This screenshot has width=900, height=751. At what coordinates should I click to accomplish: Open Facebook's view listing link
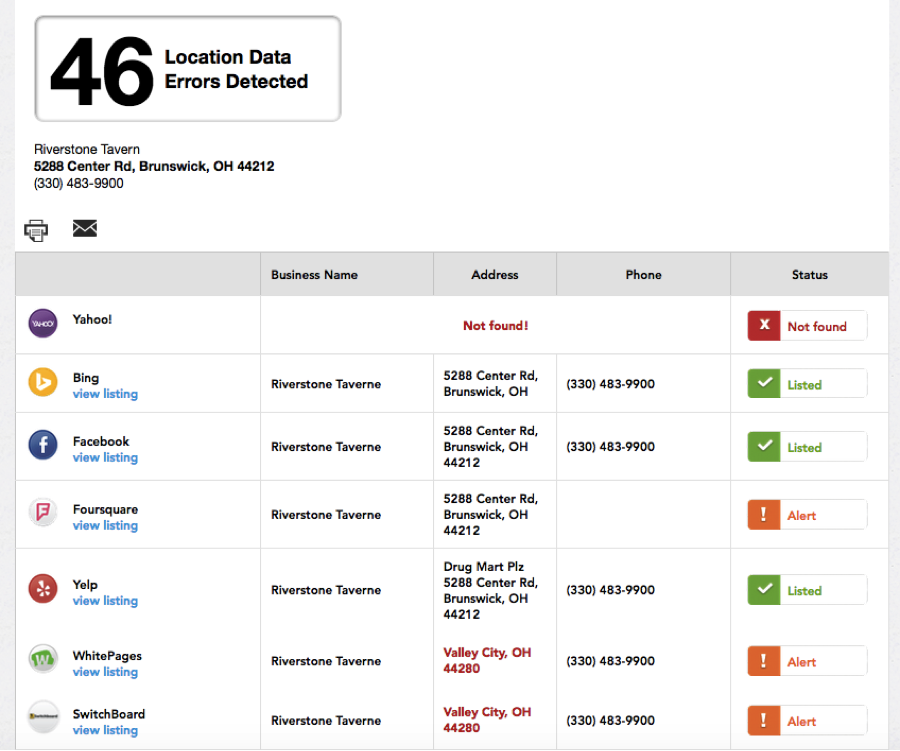pyautogui.click(x=105, y=458)
